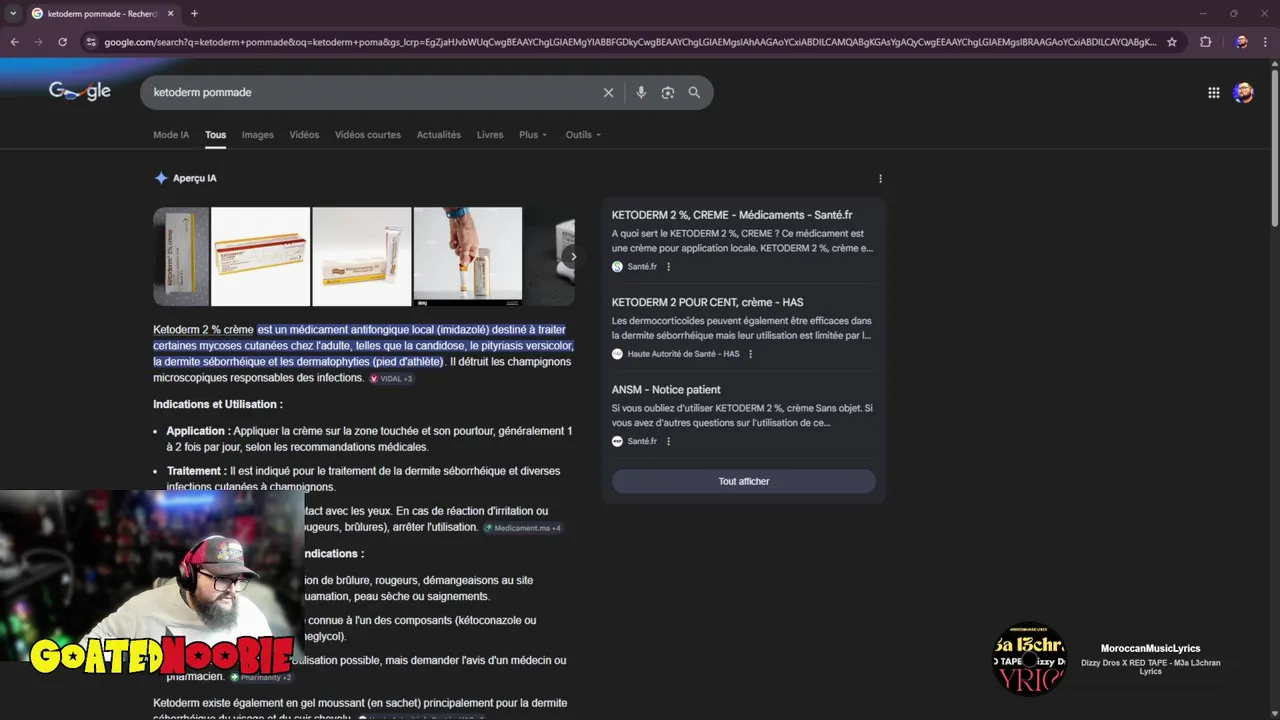Click Indications et Utilisation heading
Image resolution: width=1280 pixels, height=720 pixels.
click(218, 404)
